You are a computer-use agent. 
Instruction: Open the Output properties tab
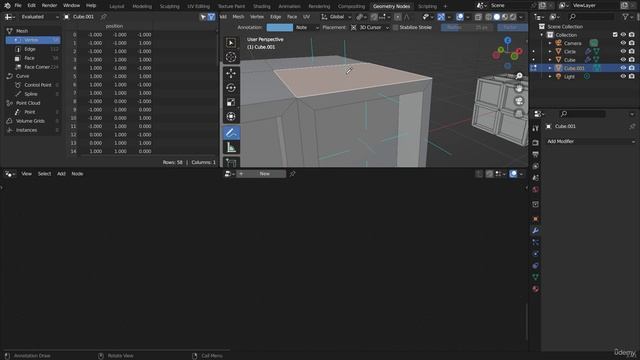(x=536, y=154)
